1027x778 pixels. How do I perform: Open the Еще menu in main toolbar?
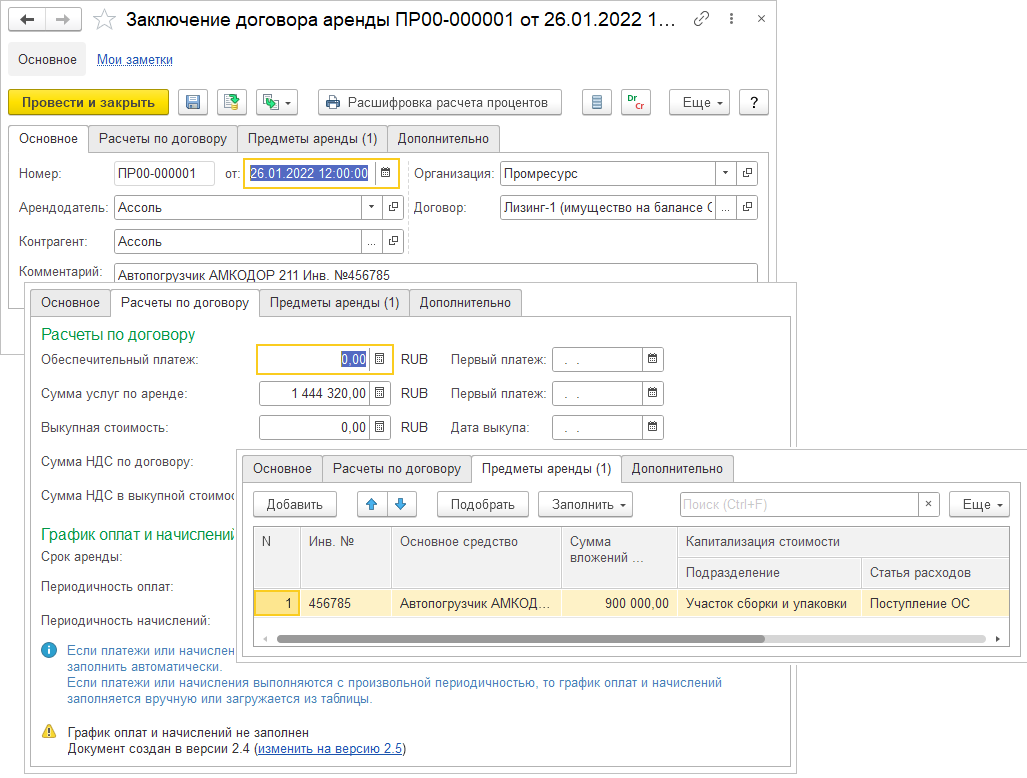(x=700, y=102)
